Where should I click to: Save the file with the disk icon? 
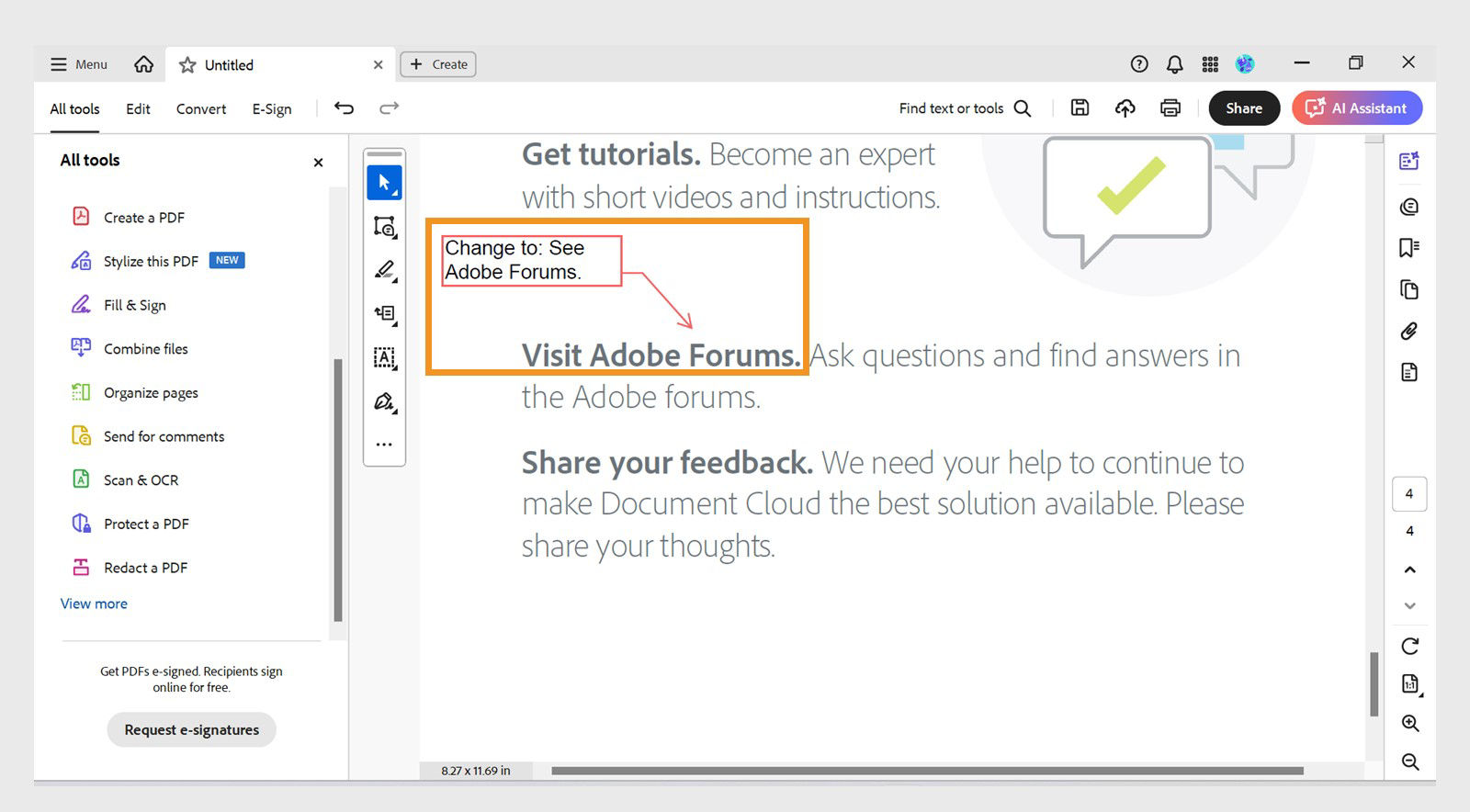tap(1080, 107)
